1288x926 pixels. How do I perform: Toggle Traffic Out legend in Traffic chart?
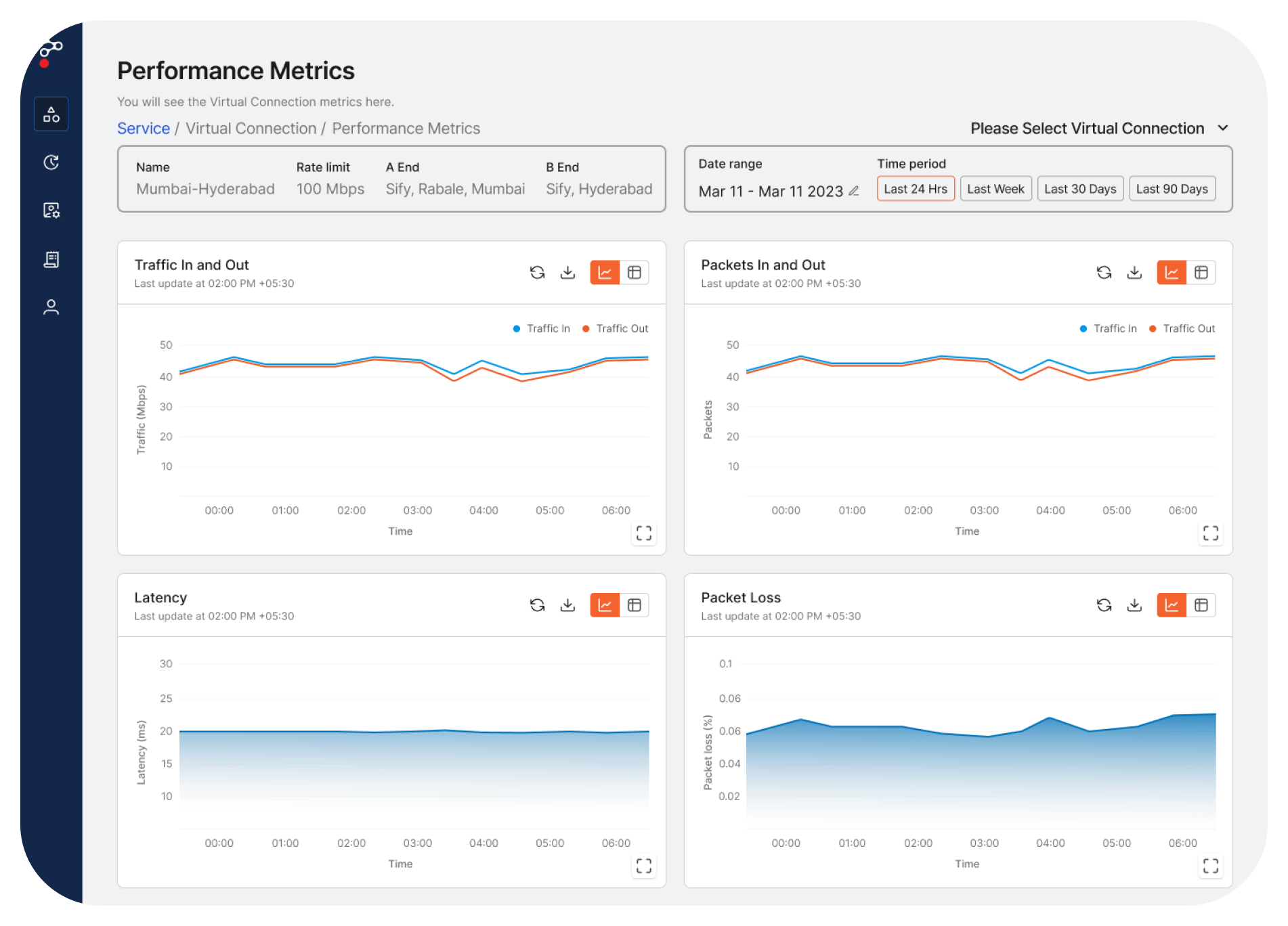[x=616, y=328]
